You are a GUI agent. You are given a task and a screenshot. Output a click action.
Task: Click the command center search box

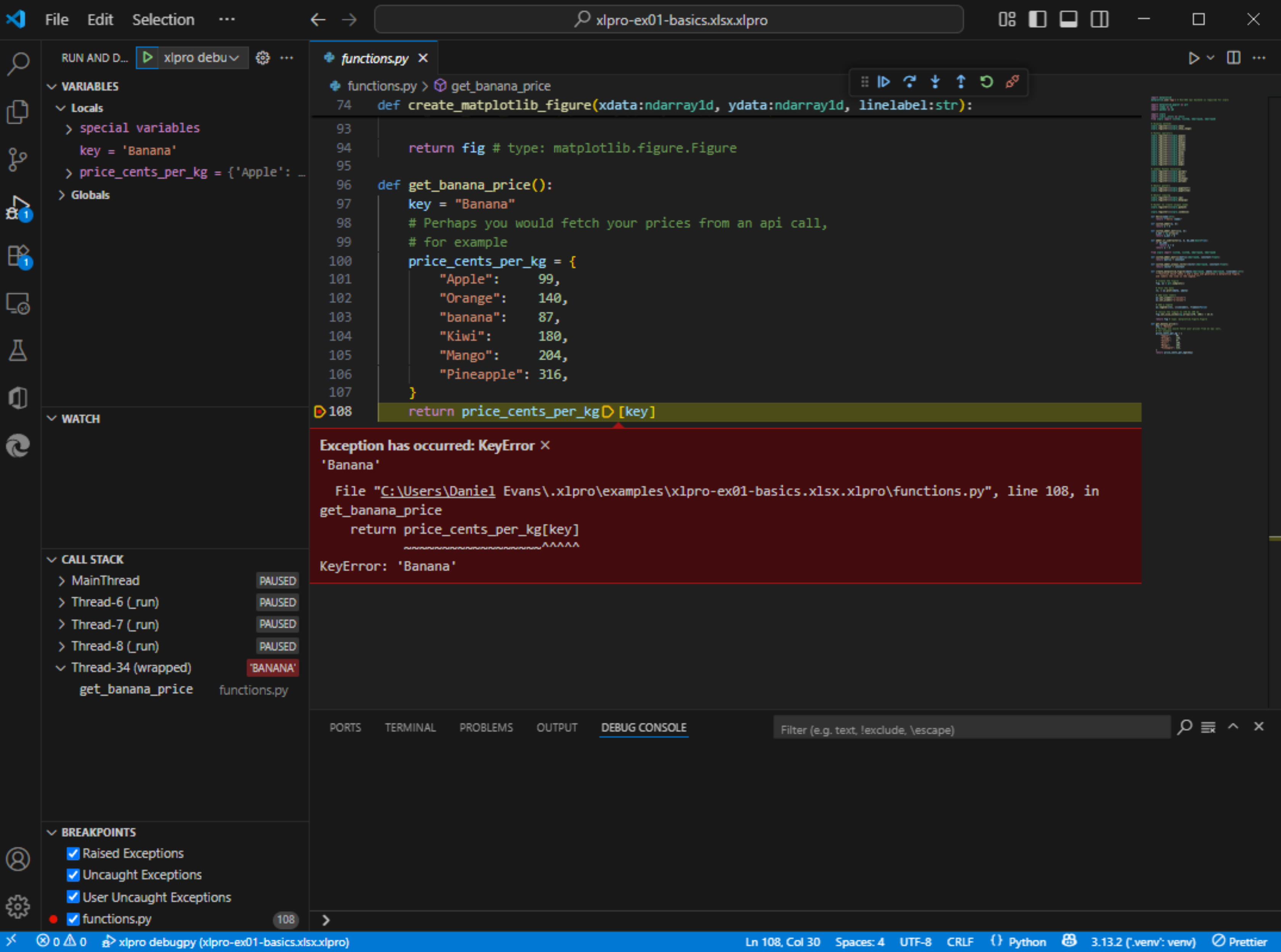(x=669, y=19)
